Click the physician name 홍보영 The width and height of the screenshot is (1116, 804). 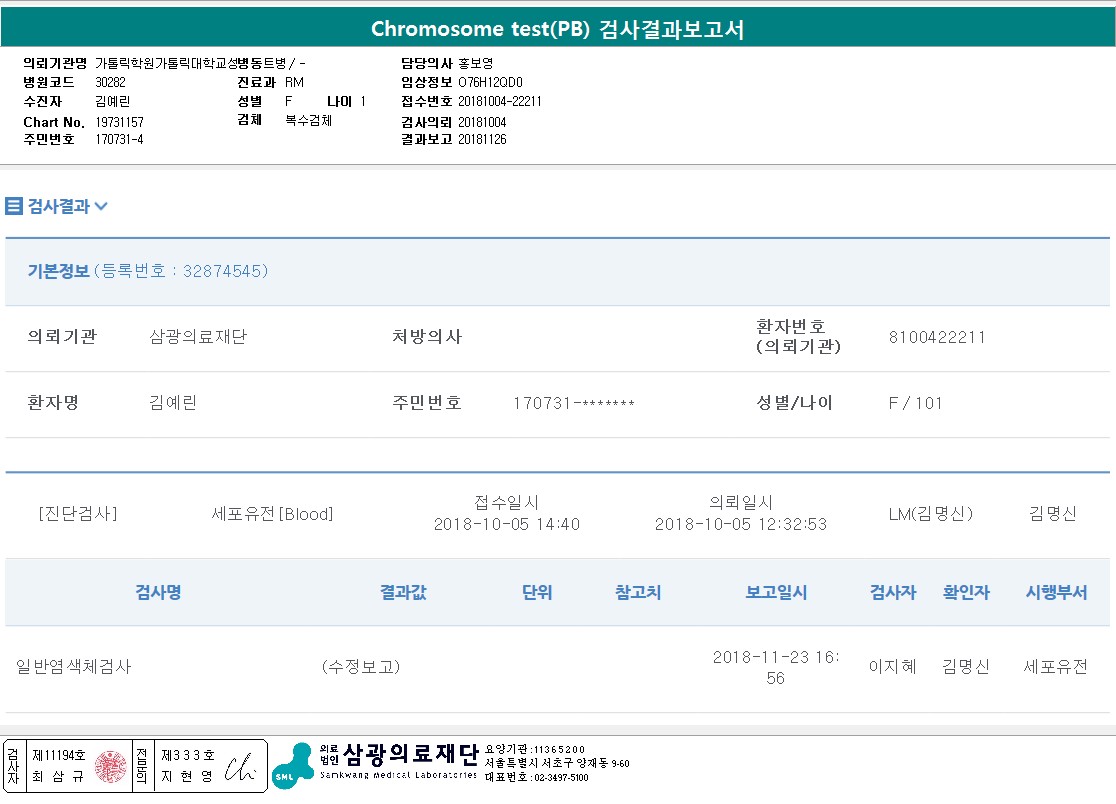(476, 63)
